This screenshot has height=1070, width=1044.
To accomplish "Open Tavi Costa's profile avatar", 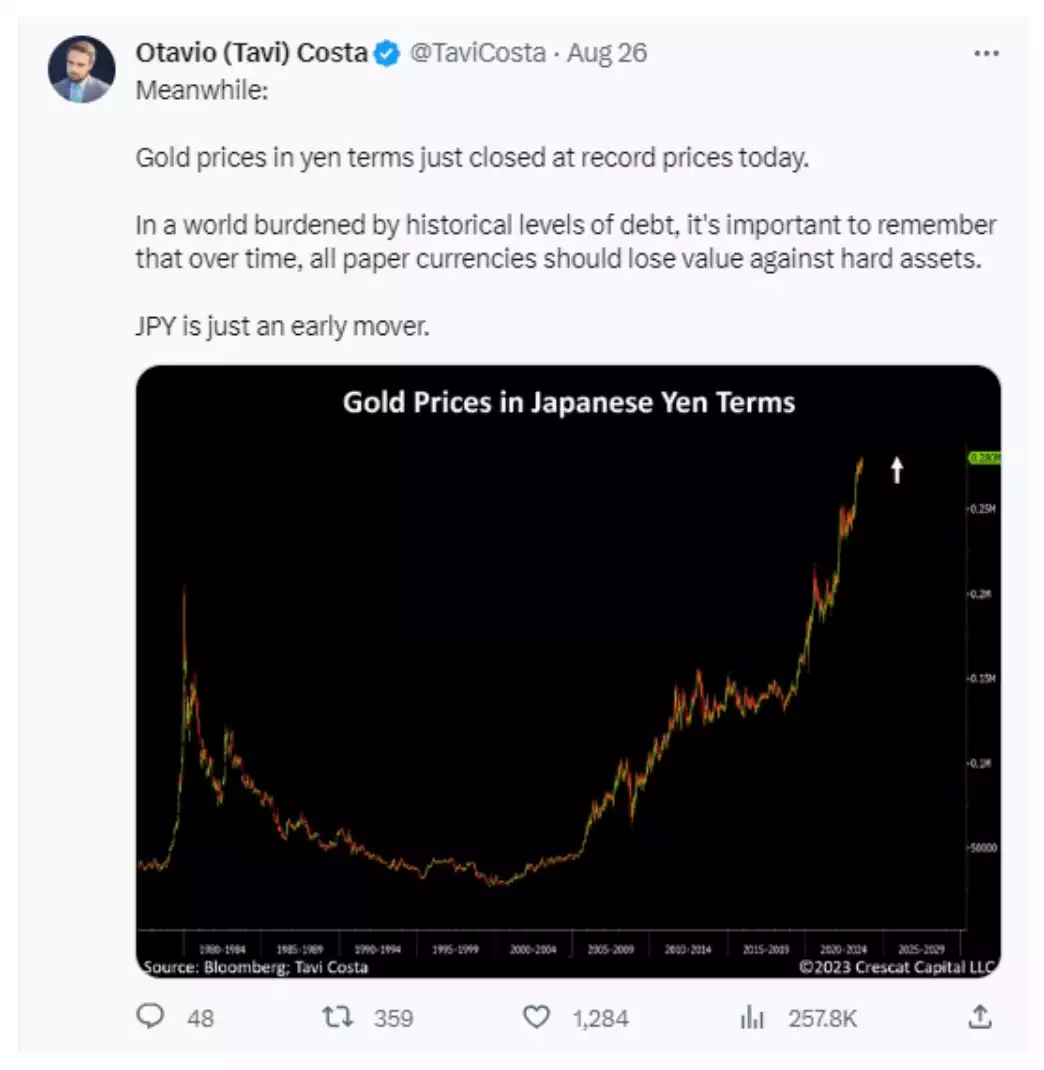I will click(x=81, y=69).
